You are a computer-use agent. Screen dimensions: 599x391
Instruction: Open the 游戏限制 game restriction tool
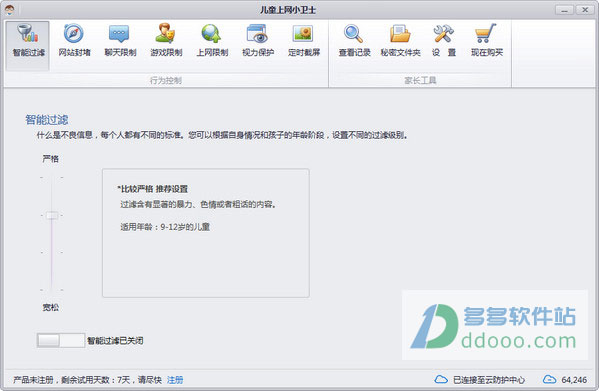click(166, 41)
